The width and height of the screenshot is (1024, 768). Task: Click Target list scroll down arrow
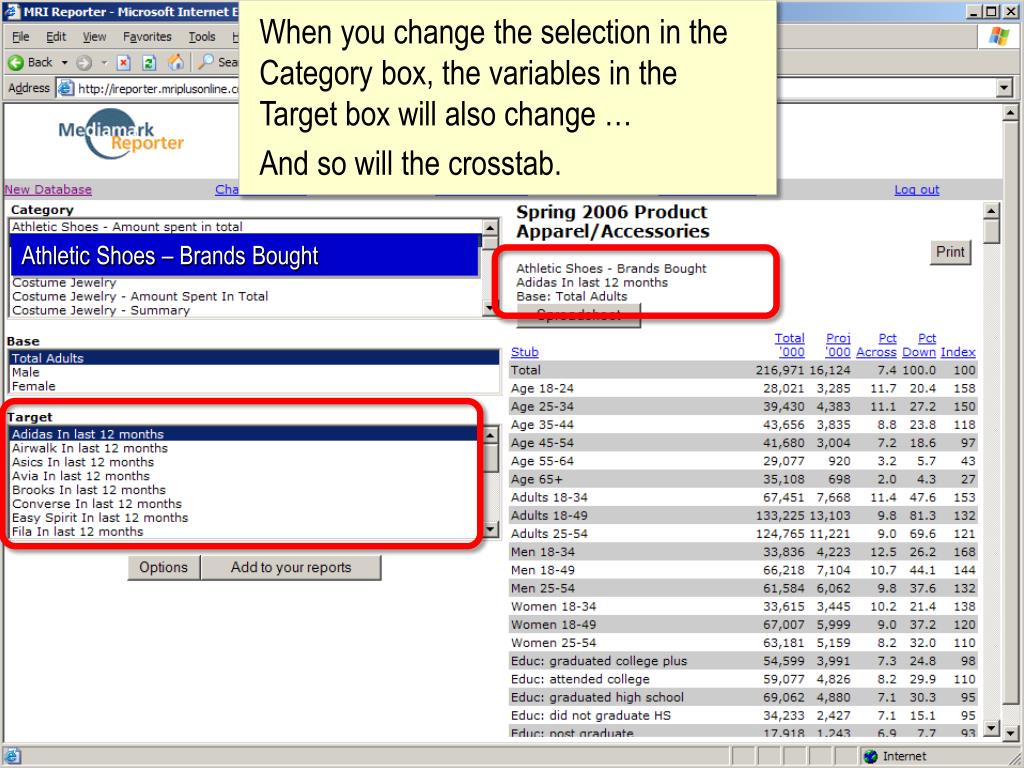[x=490, y=528]
